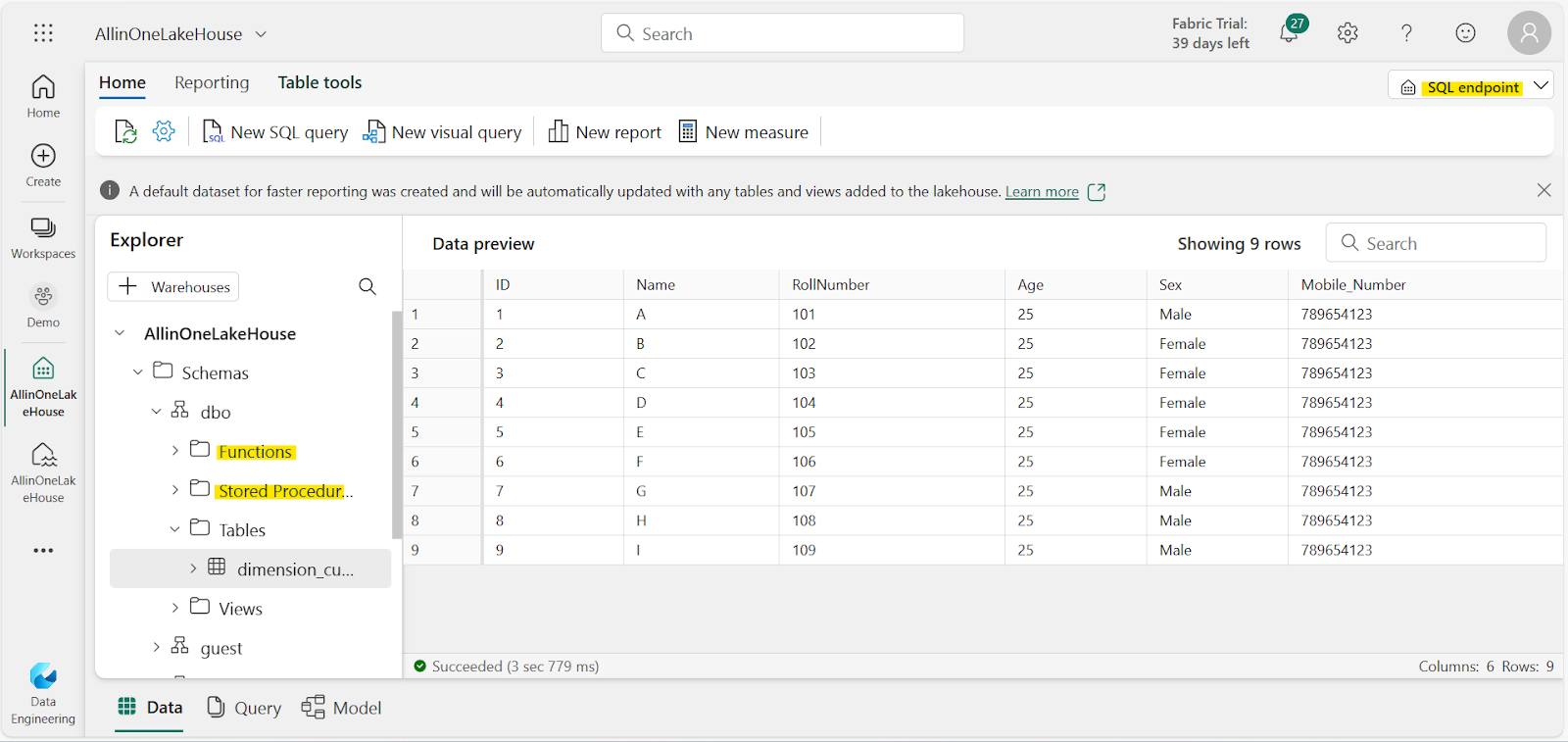Click the info icon in banner
This screenshot has height=742, width=1568.
(x=110, y=190)
